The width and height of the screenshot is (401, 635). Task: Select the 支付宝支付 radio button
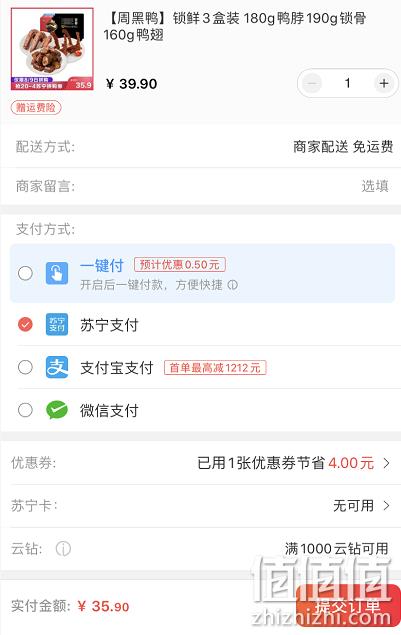click(x=25, y=367)
